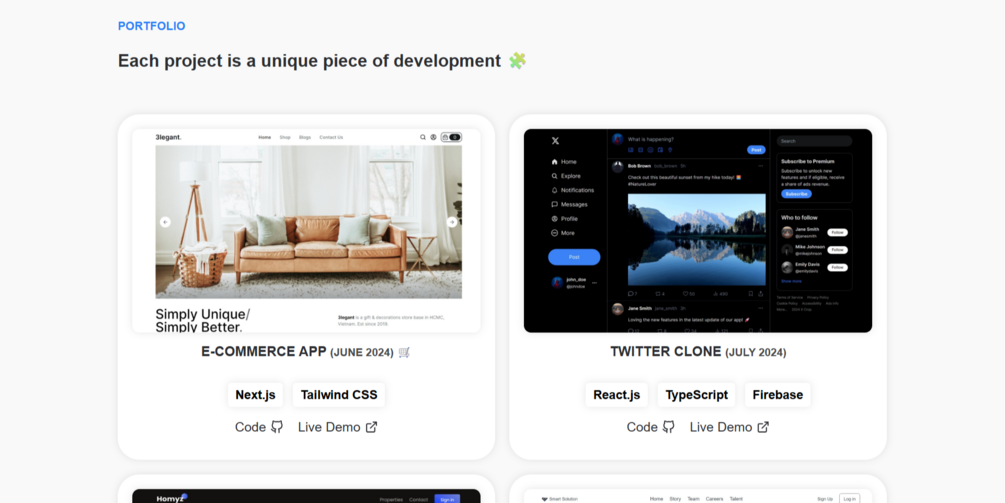Click the shopping cart emoji after JUNE 2024
Viewport: 1005px width, 503px height.
[404, 352]
